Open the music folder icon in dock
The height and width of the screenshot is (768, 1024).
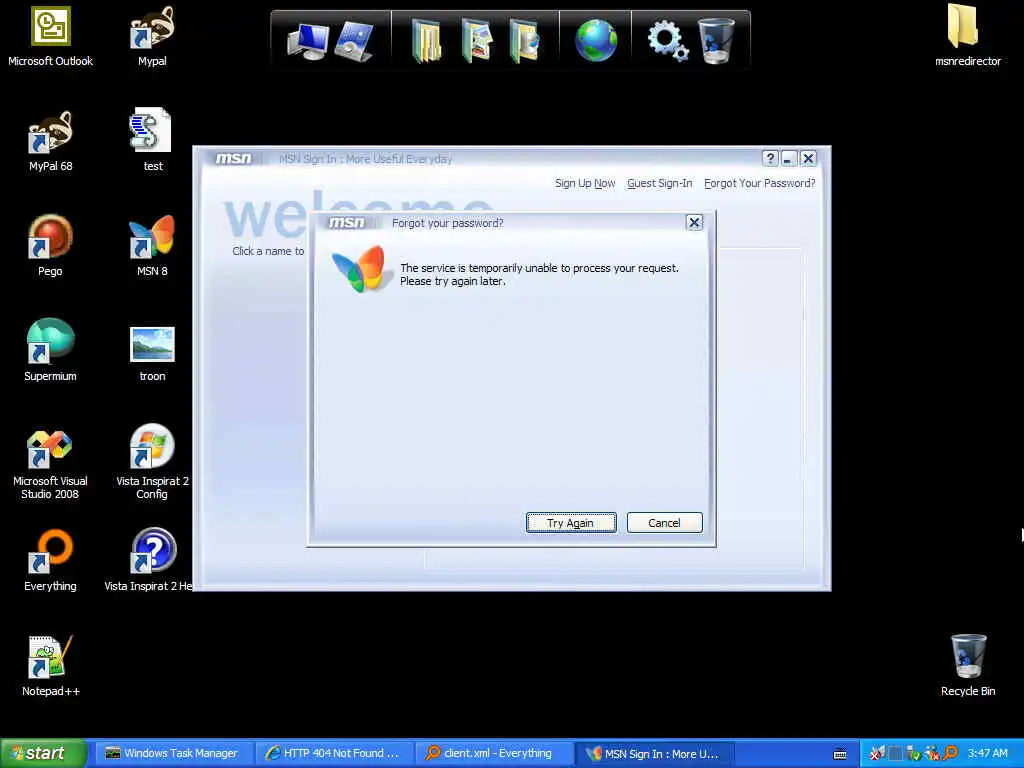click(524, 40)
